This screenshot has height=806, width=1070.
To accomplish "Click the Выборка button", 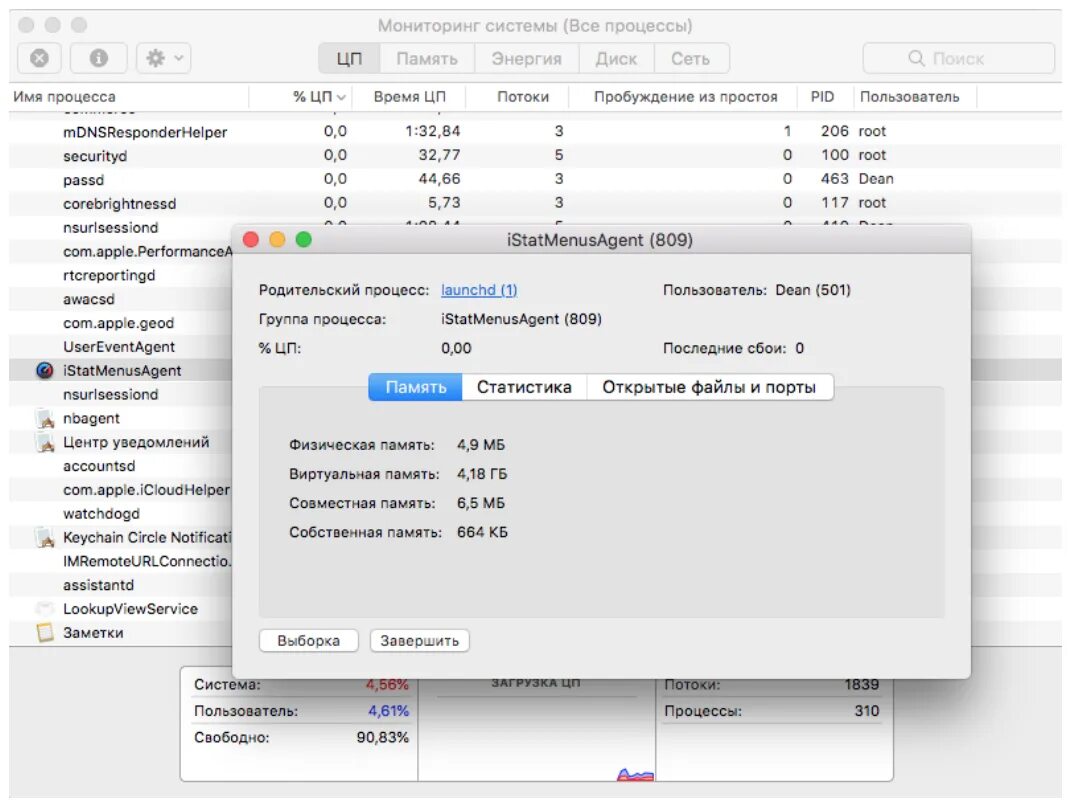I will (308, 641).
